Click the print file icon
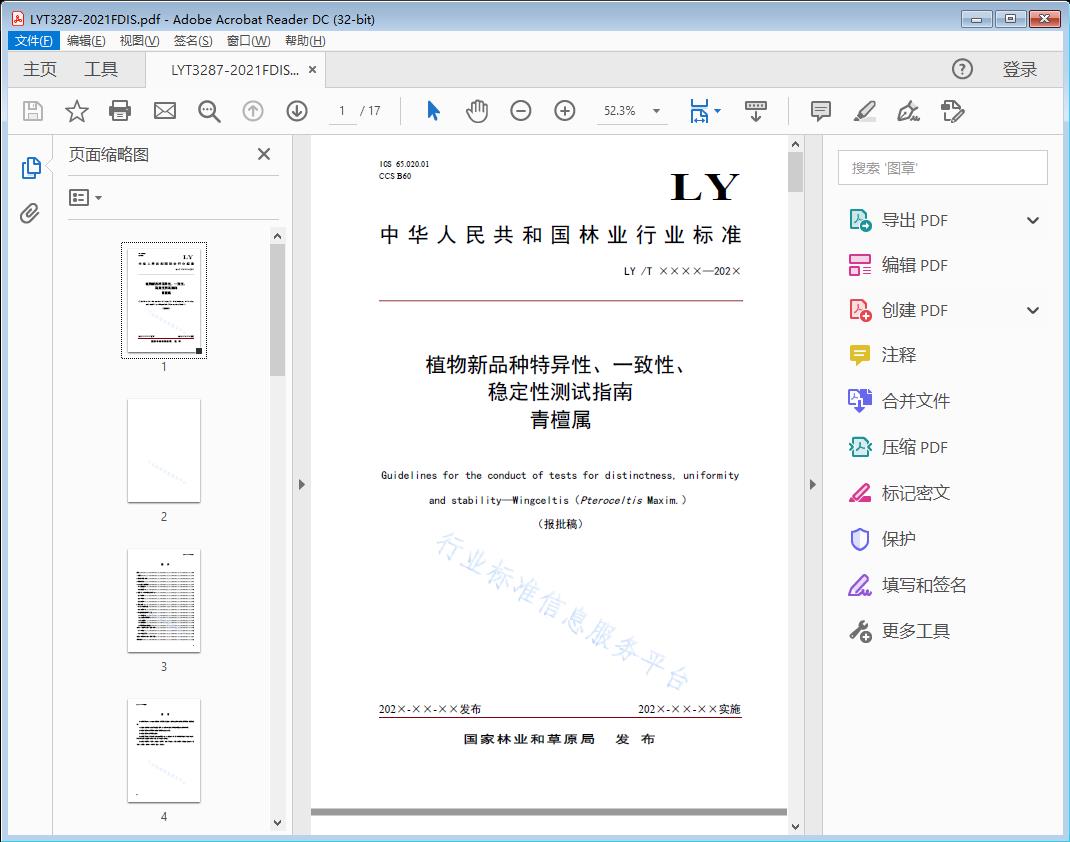 click(x=120, y=111)
